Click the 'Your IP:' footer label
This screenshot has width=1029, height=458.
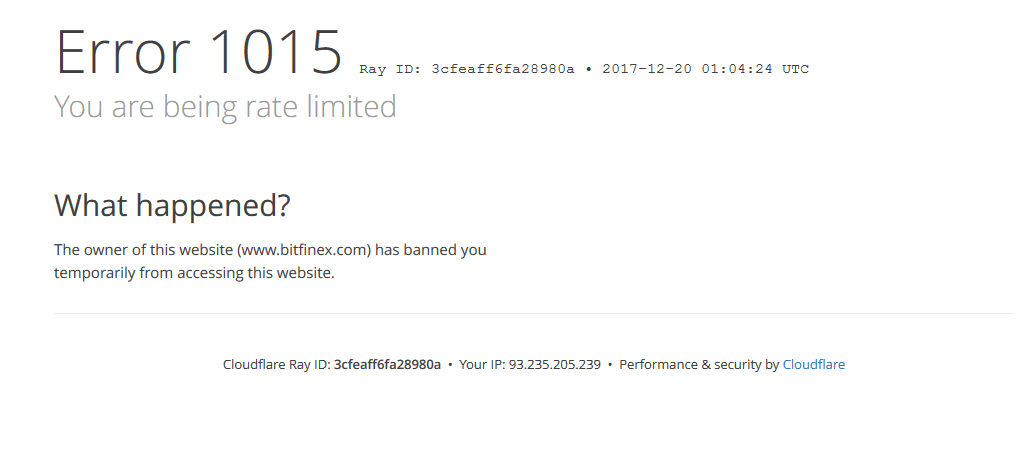(482, 365)
